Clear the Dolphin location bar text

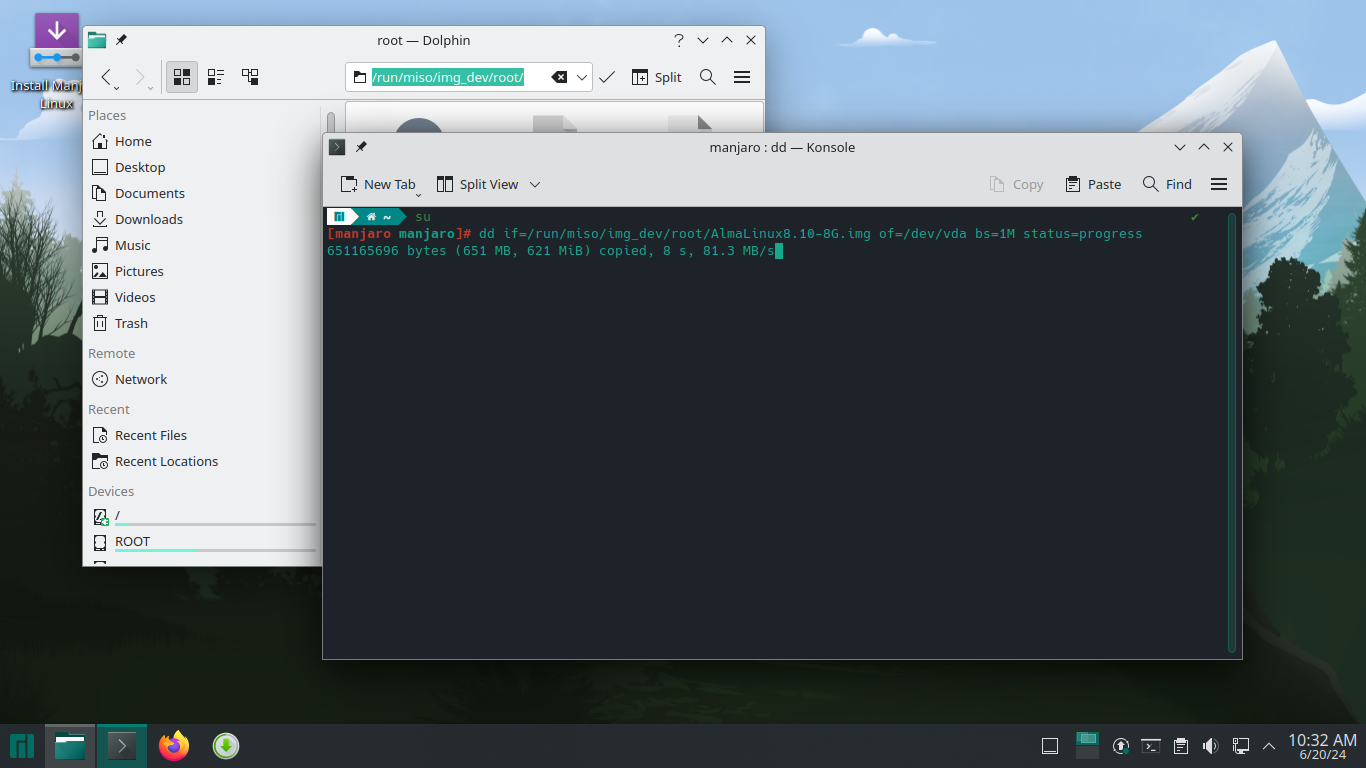[559, 77]
